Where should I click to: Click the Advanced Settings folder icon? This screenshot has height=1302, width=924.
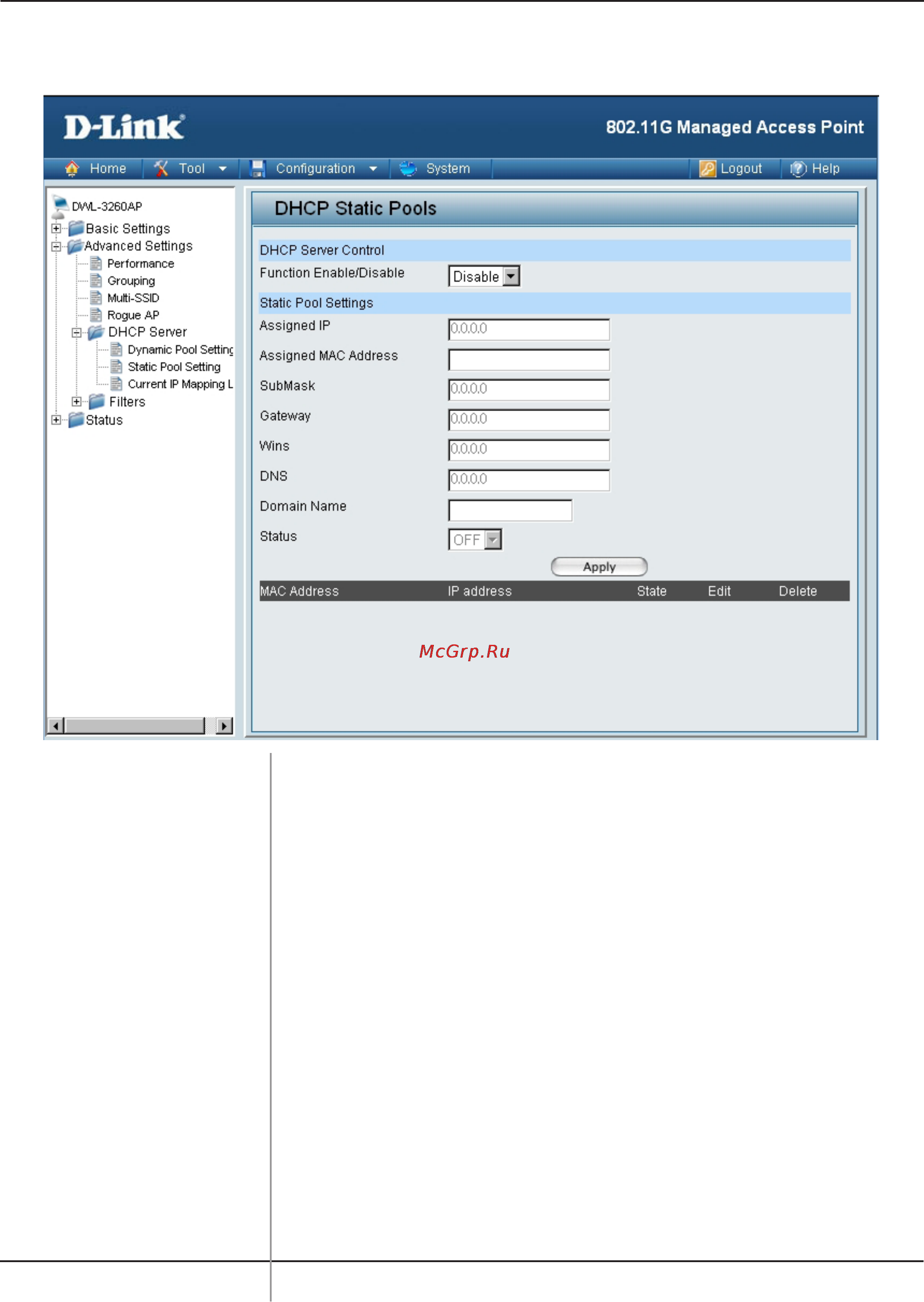(x=75, y=247)
